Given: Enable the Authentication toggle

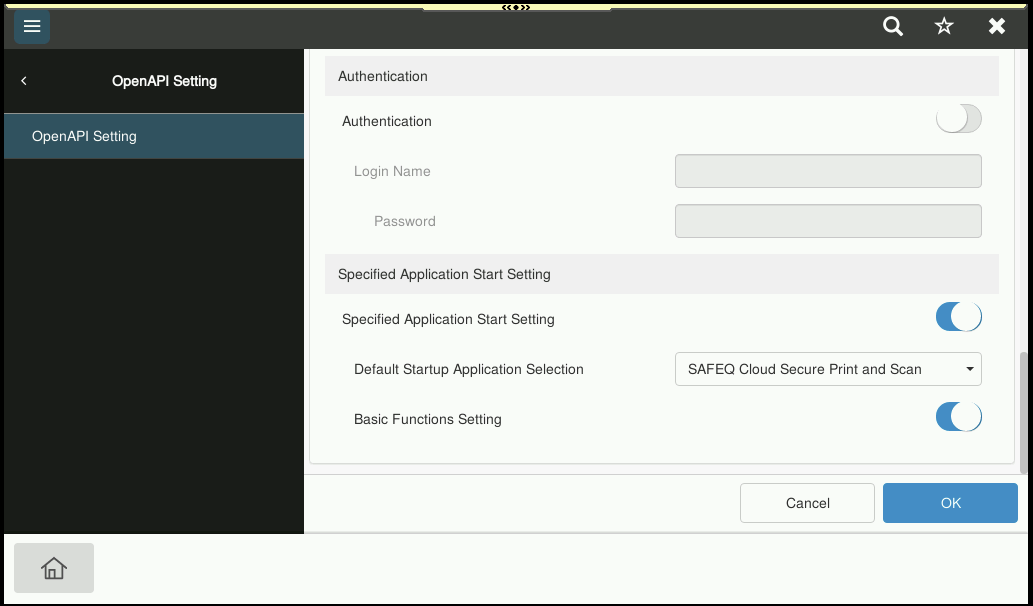Looking at the screenshot, I should tap(958, 120).
